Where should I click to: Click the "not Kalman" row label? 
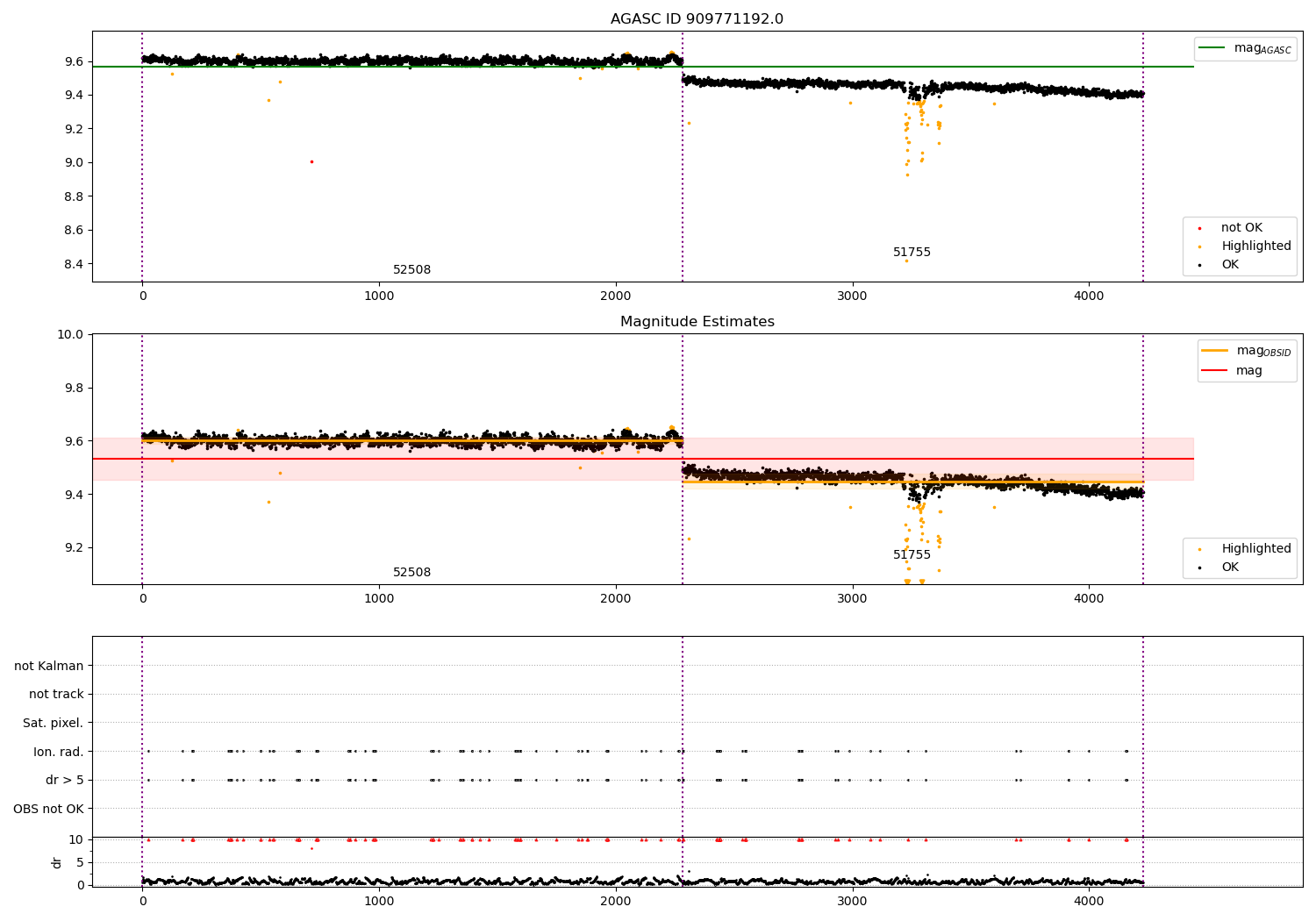coord(49,666)
